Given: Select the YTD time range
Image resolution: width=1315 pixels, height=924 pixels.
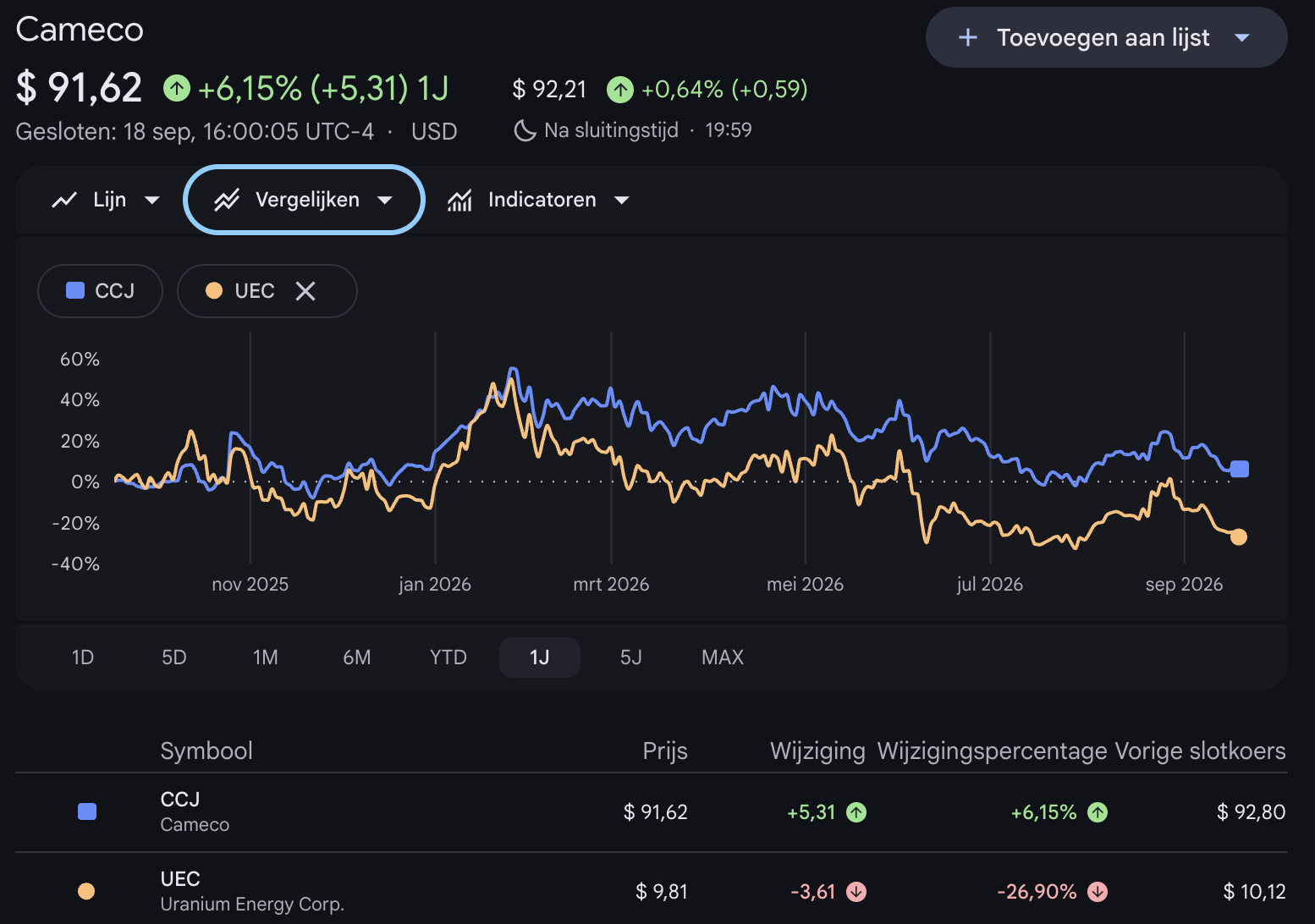Looking at the screenshot, I should [x=448, y=657].
